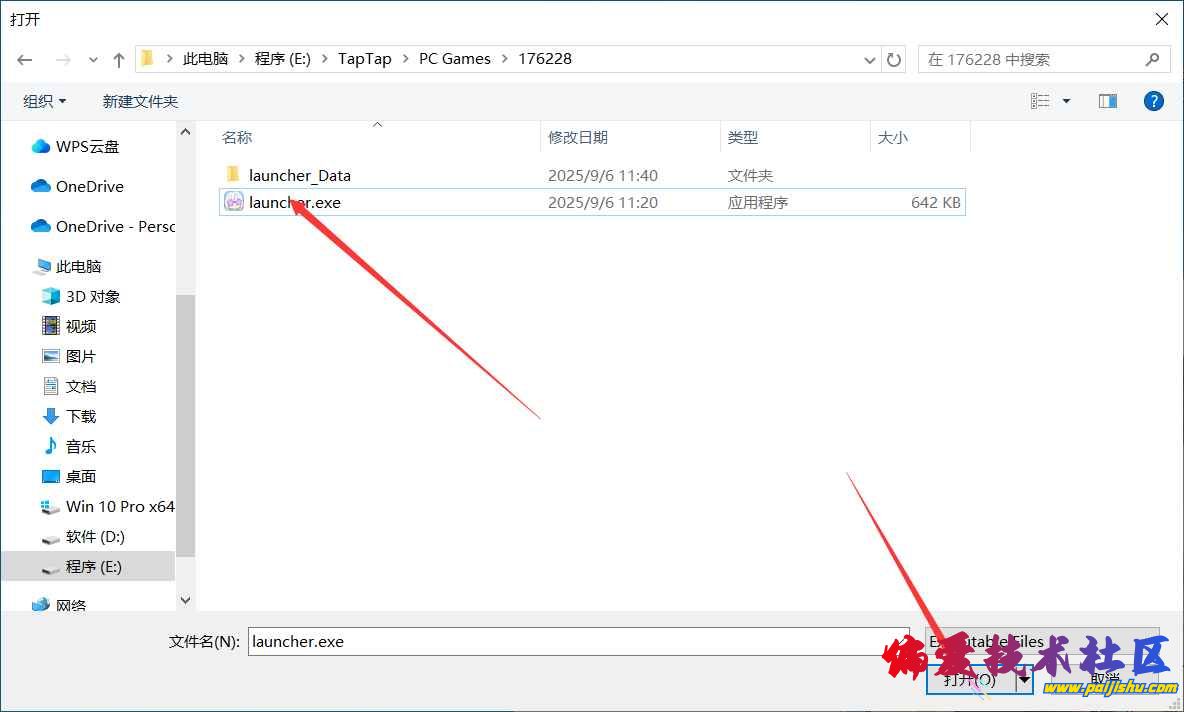1184x712 pixels.
Task: Select WPS云盘 in the sidebar
Action: 87,146
